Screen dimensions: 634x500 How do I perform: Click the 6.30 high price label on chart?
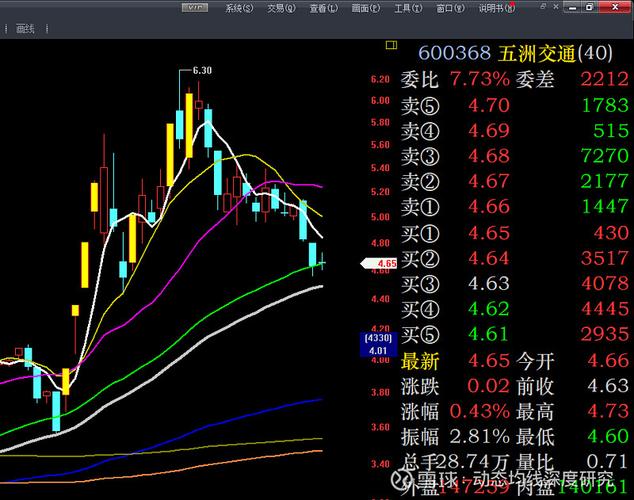coord(202,70)
